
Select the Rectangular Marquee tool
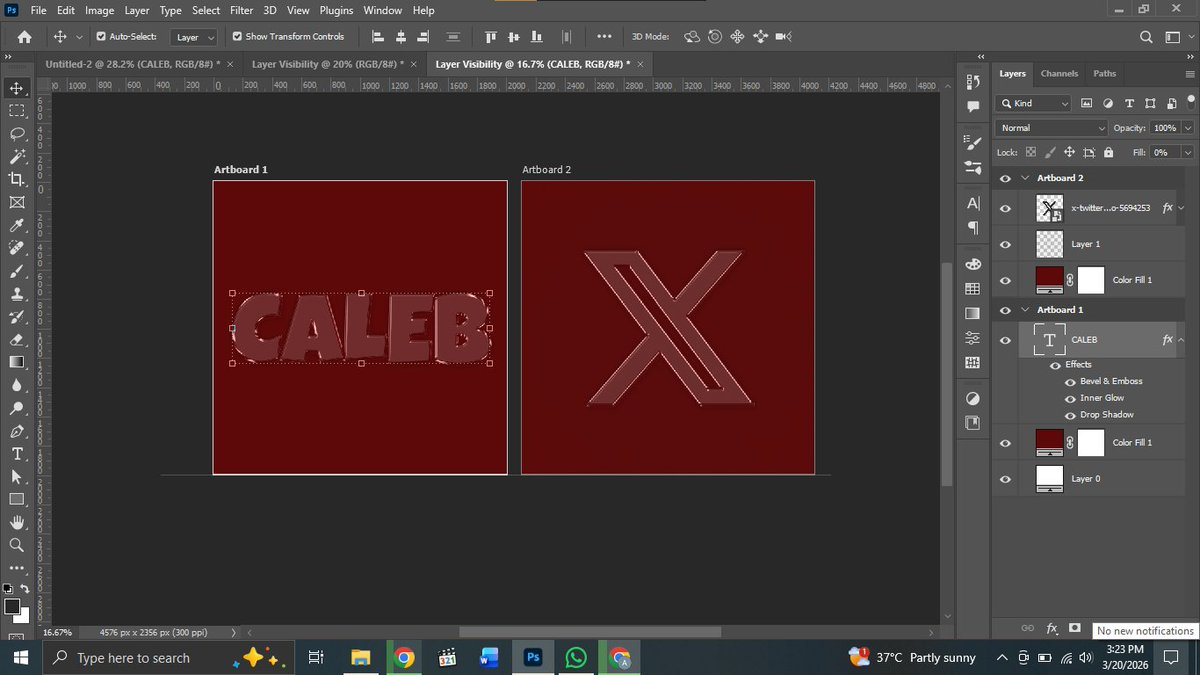[17, 110]
